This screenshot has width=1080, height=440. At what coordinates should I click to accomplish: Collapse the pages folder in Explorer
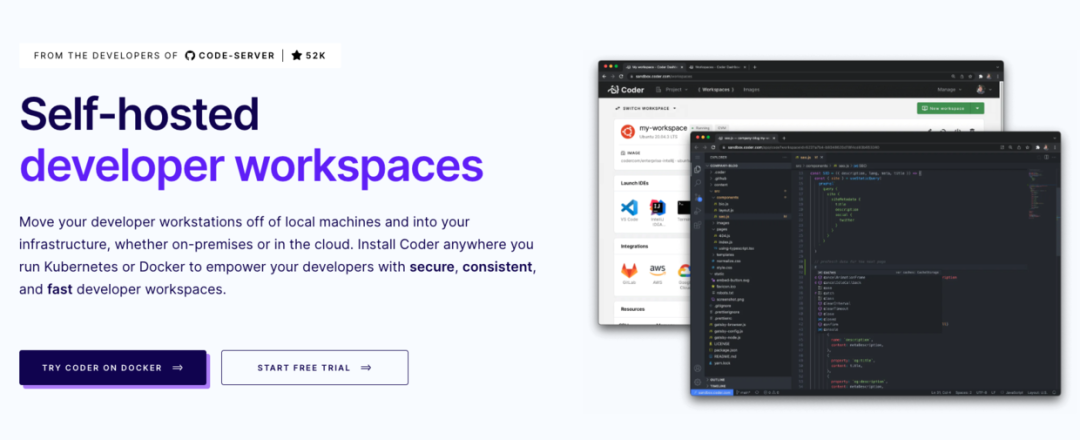747,229
